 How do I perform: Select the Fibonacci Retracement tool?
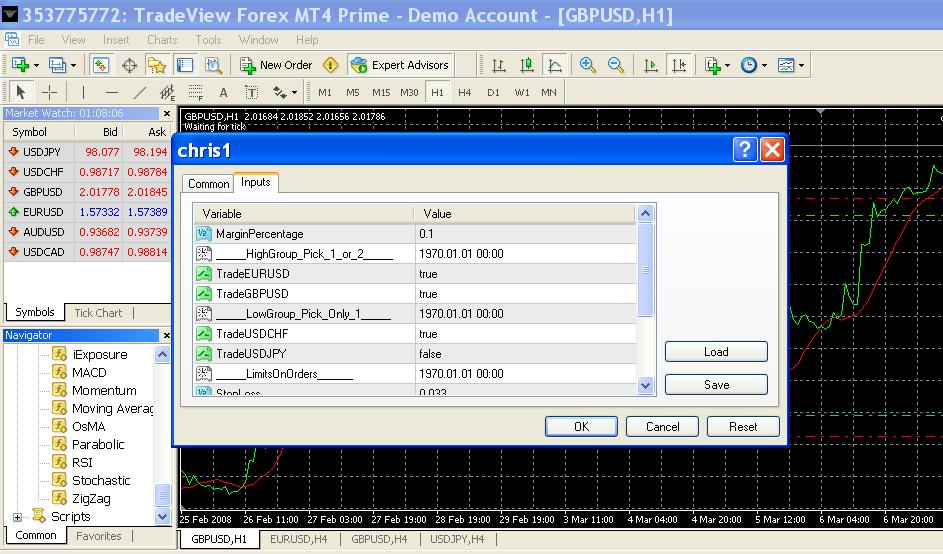pyautogui.click(x=195, y=93)
